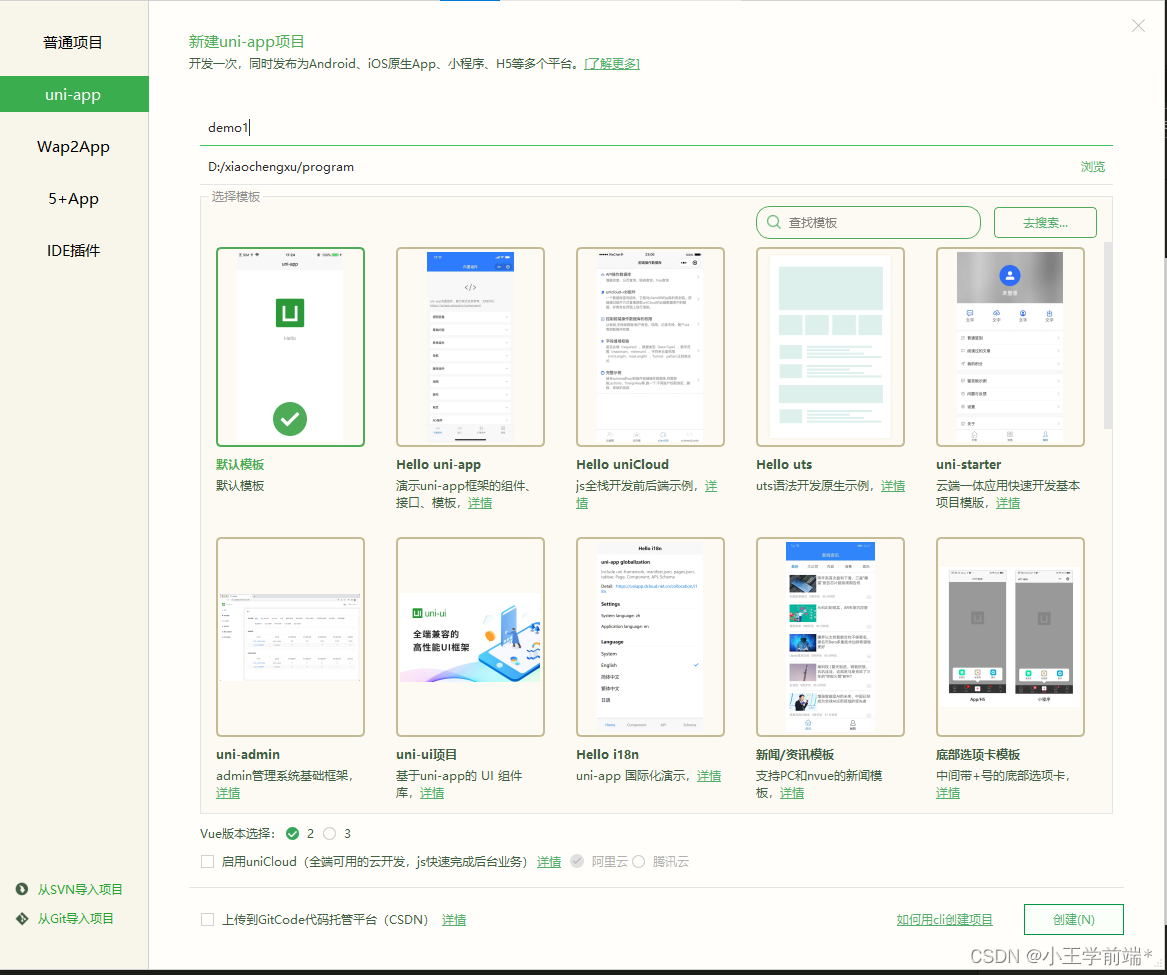This screenshot has height=975, width=1167.
Task: Select the uni-app sidebar tab
Action: pyautogui.click(x=73, y=95)
